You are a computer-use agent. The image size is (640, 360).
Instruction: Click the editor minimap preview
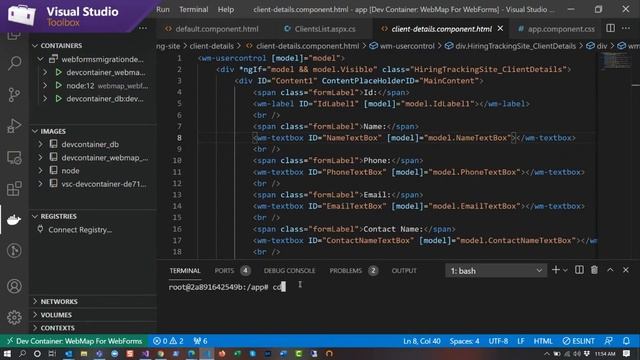(615, 61)
